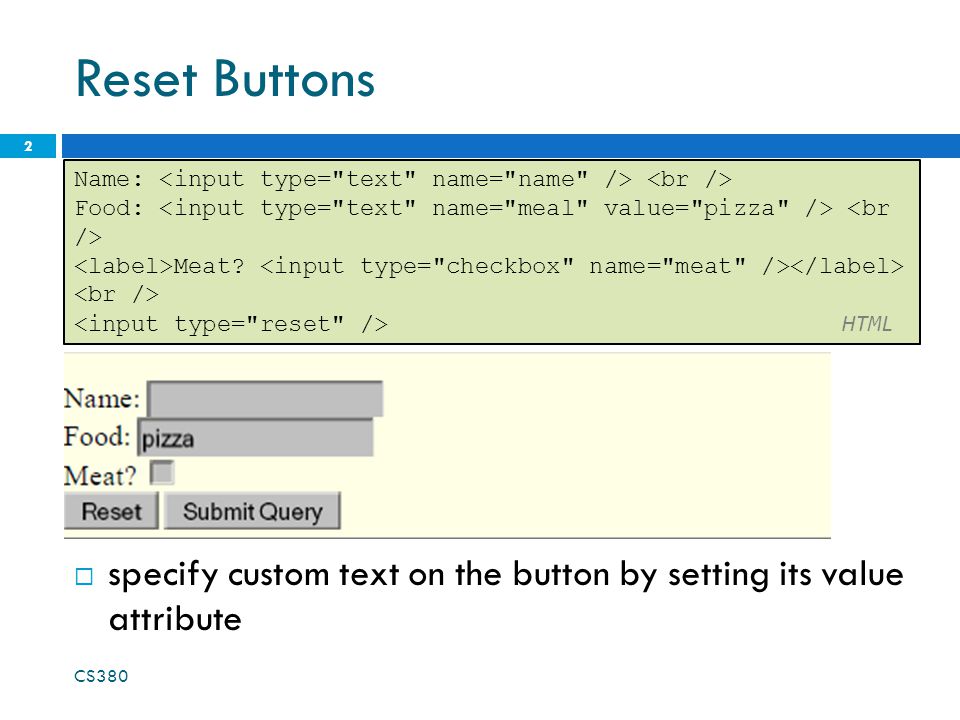Click the CS380 footer text

tap(101, 676)
